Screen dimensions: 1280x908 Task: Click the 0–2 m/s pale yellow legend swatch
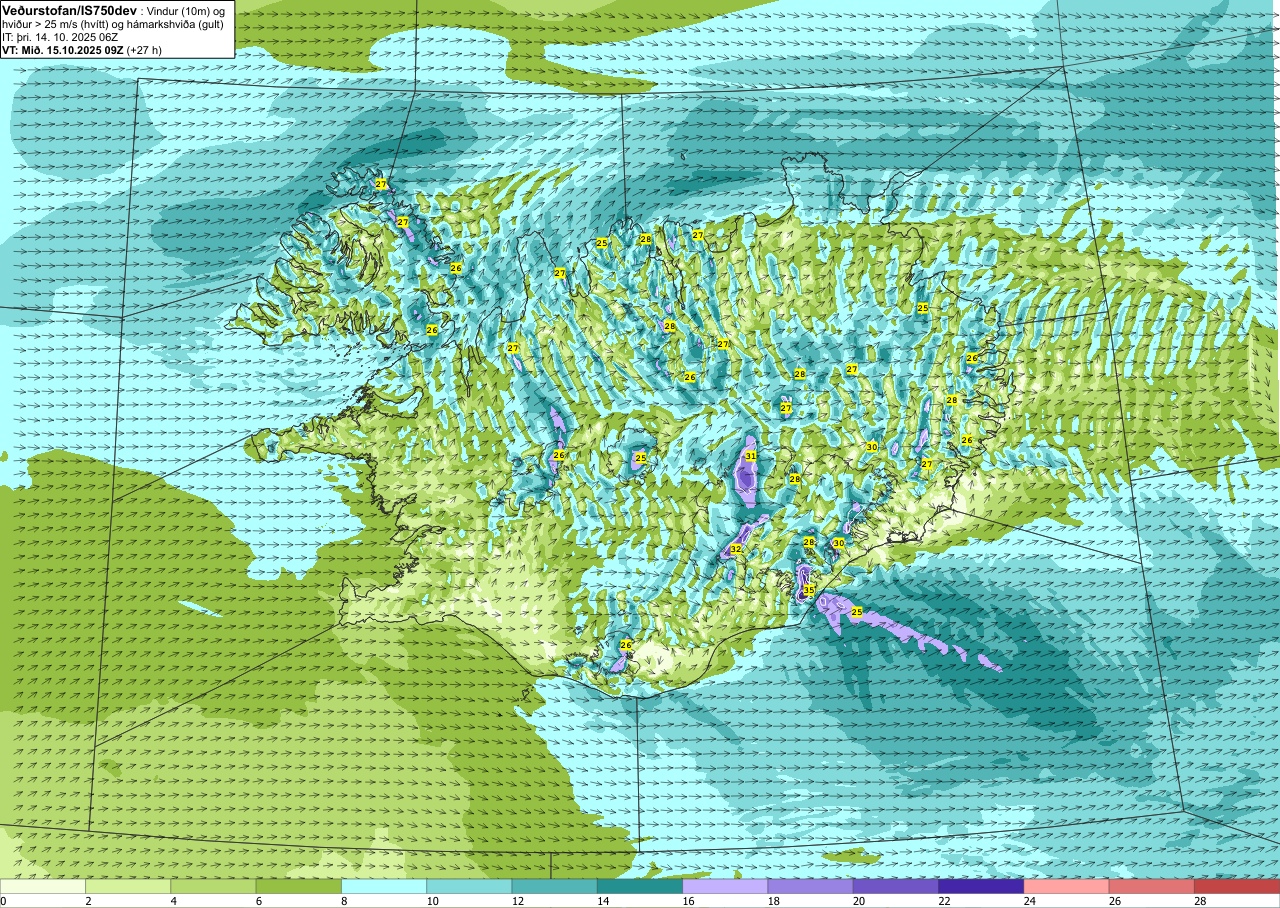43,886
